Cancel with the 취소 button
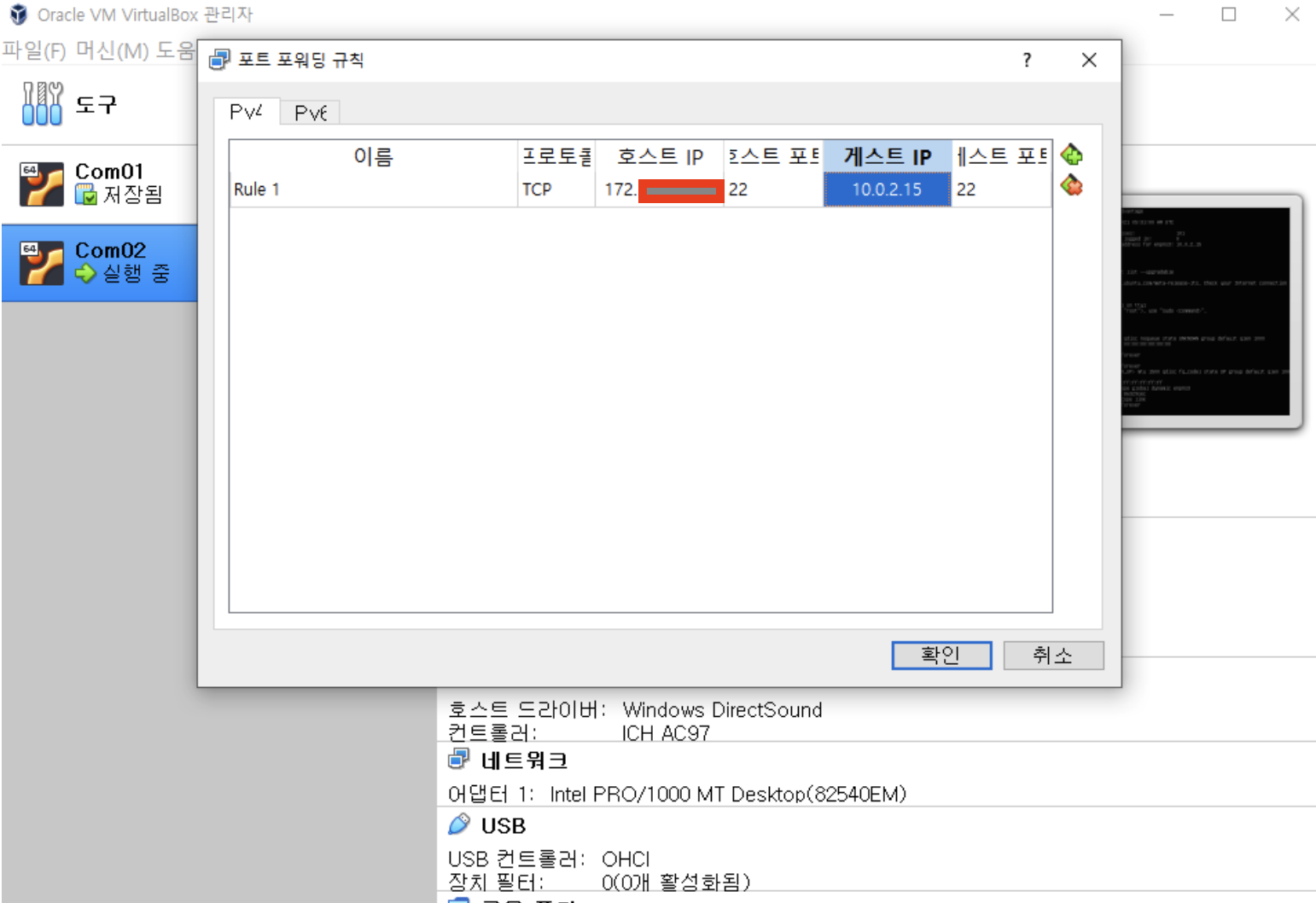This screenshot has height=903, width=1316. pos(1053,655)
